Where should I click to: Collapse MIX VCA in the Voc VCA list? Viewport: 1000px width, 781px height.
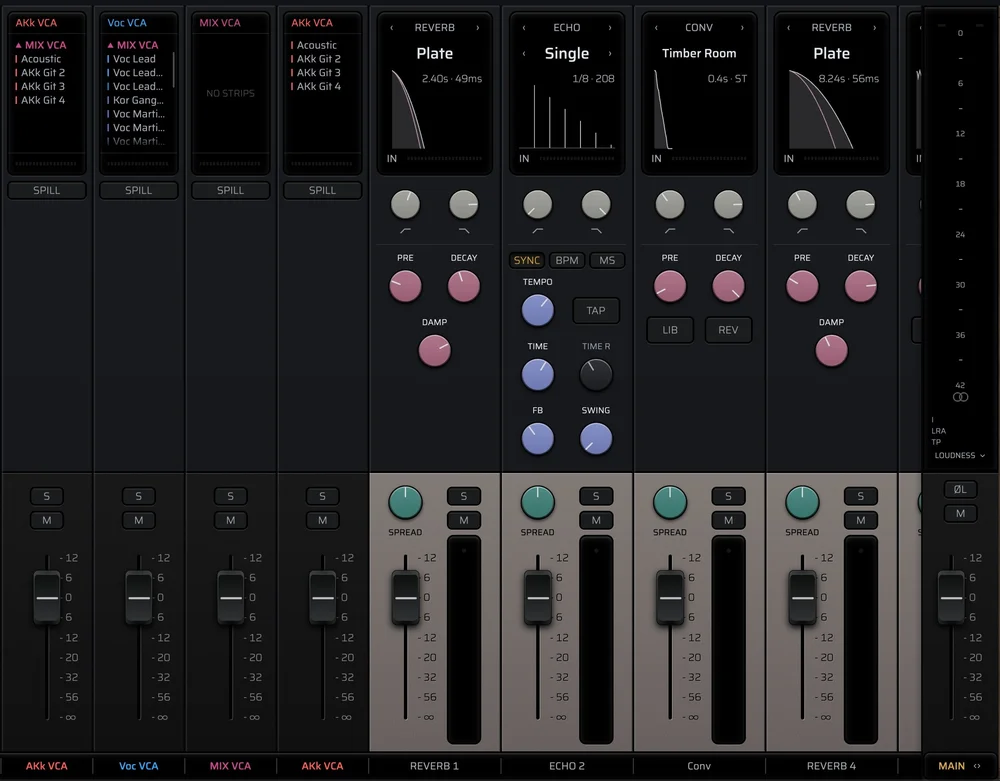[x=110, y=45]
